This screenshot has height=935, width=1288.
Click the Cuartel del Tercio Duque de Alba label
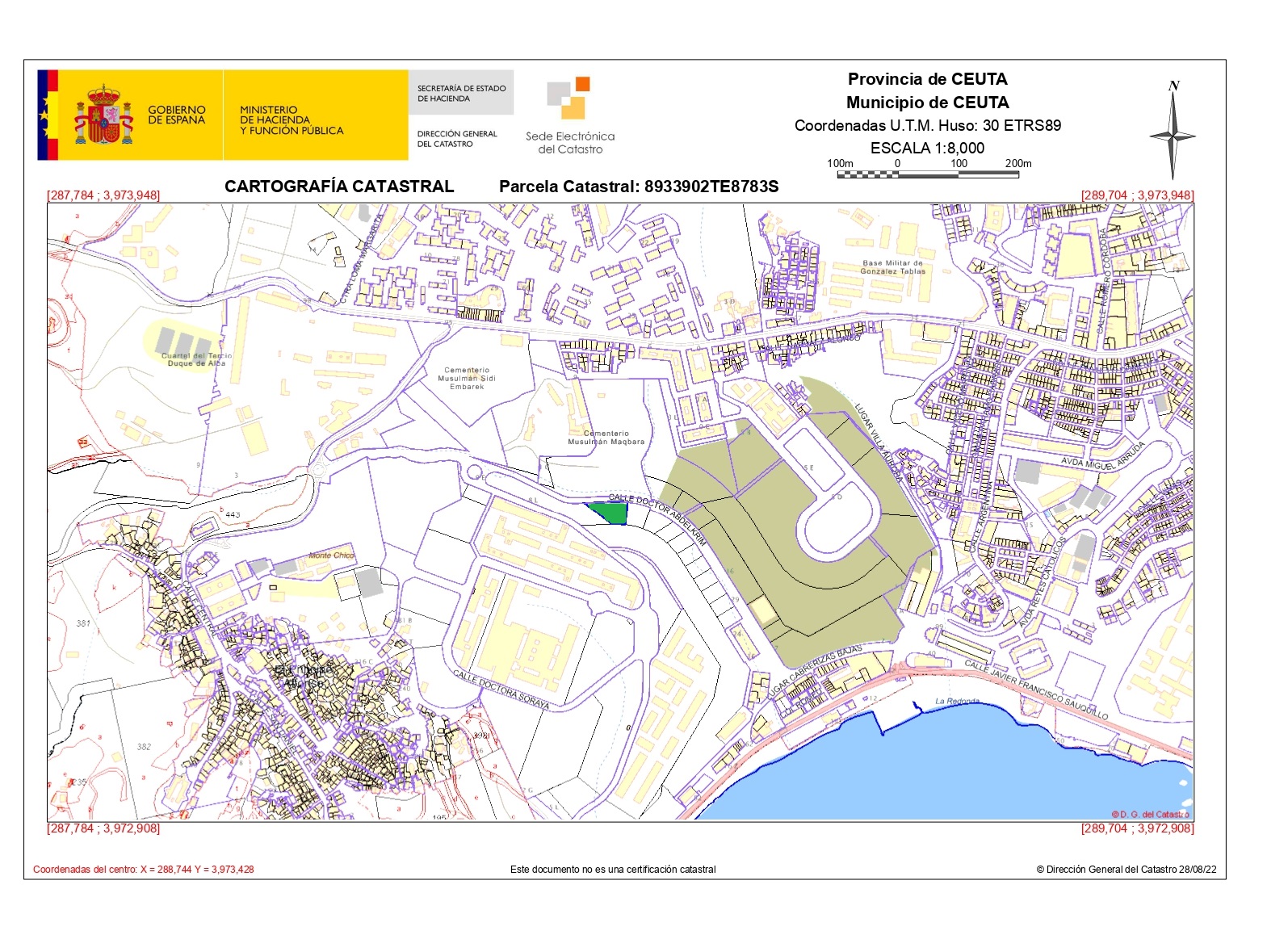[196, 359]
